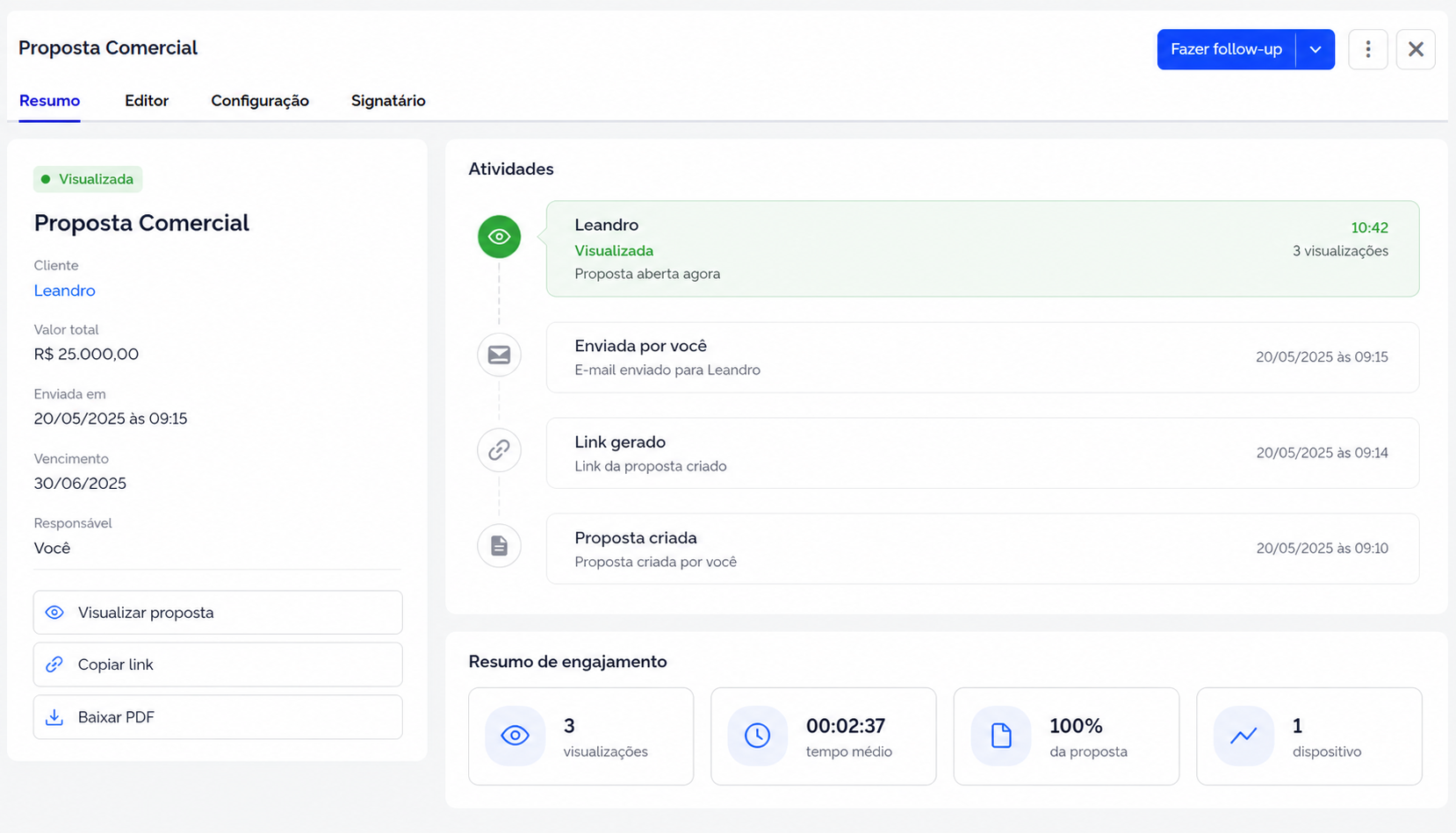Click the Resumo de engajamento heading

coord(567,662)
